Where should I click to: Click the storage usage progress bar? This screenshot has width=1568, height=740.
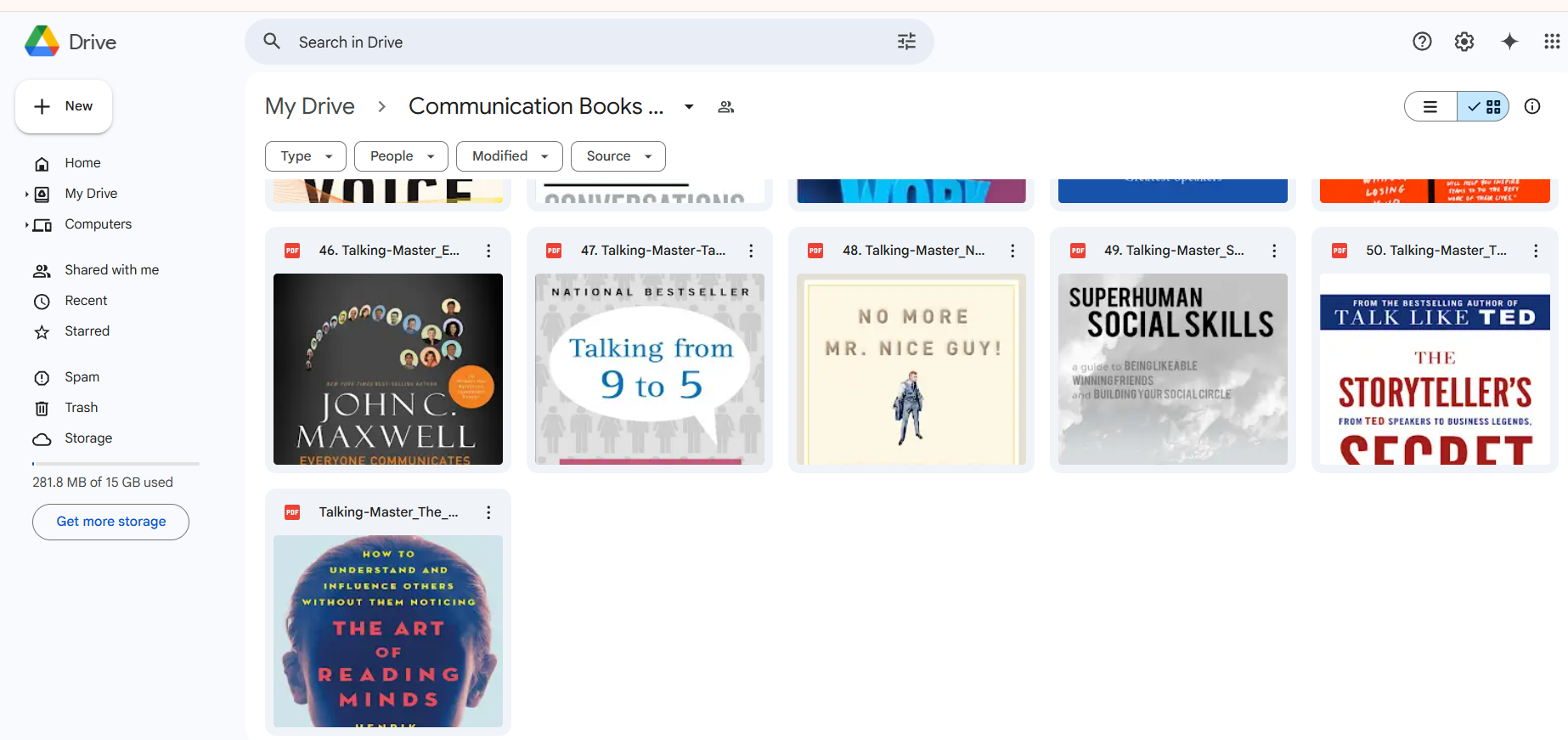coord(116,464)
